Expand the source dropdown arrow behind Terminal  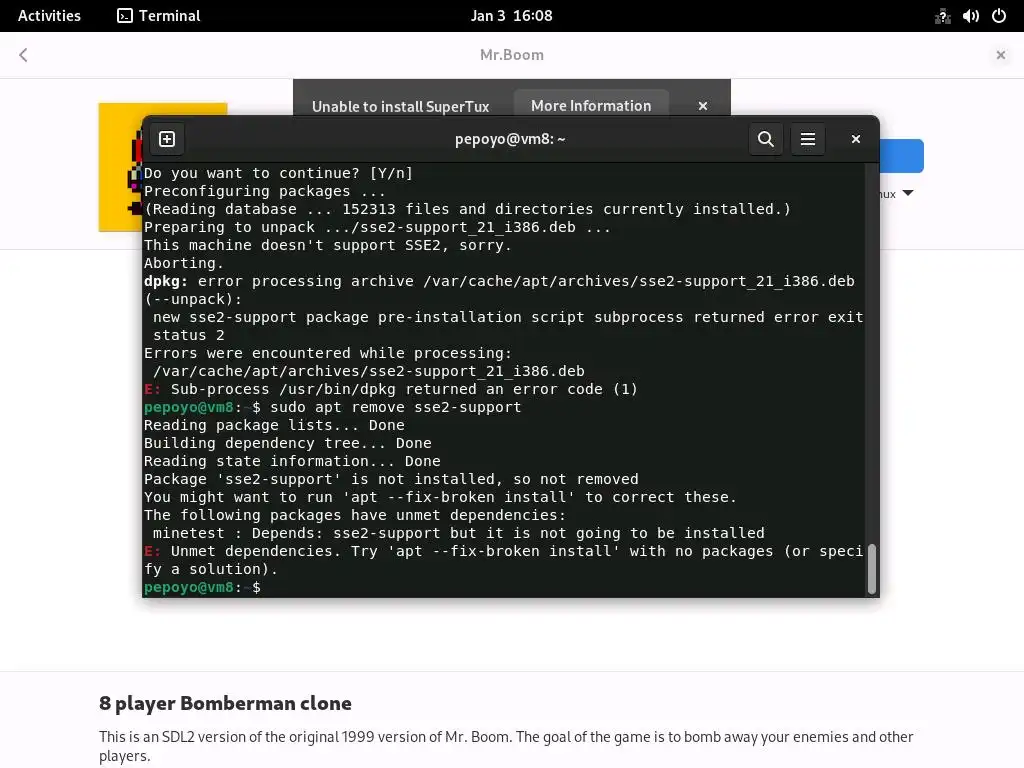point(908,193)
